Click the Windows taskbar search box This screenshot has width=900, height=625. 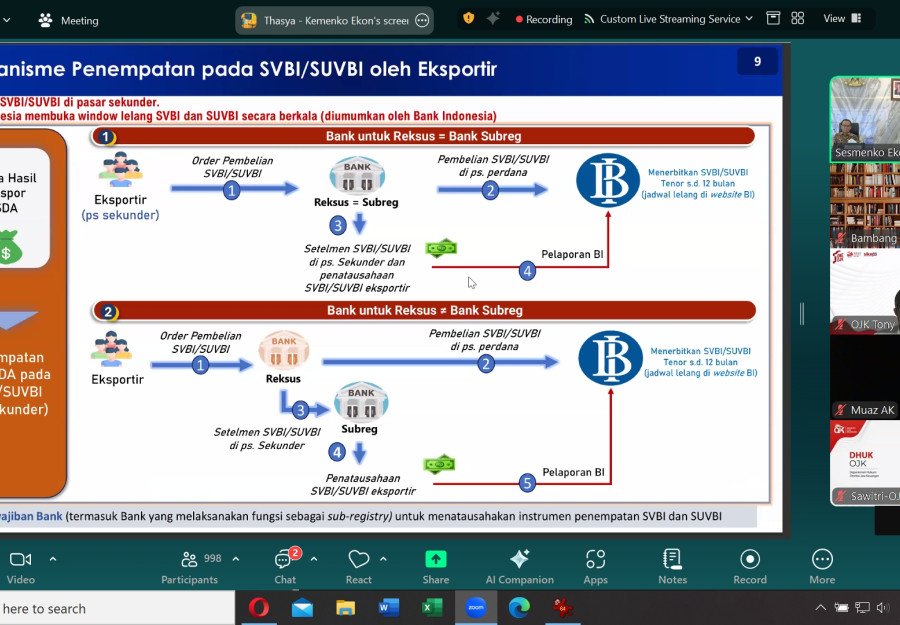117,608
